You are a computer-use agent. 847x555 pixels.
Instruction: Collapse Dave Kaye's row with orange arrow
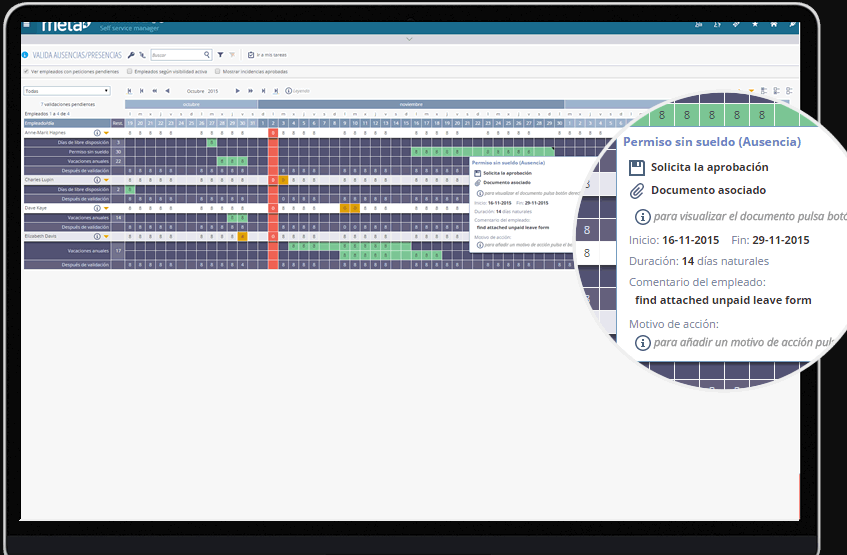tap(106, 208)
